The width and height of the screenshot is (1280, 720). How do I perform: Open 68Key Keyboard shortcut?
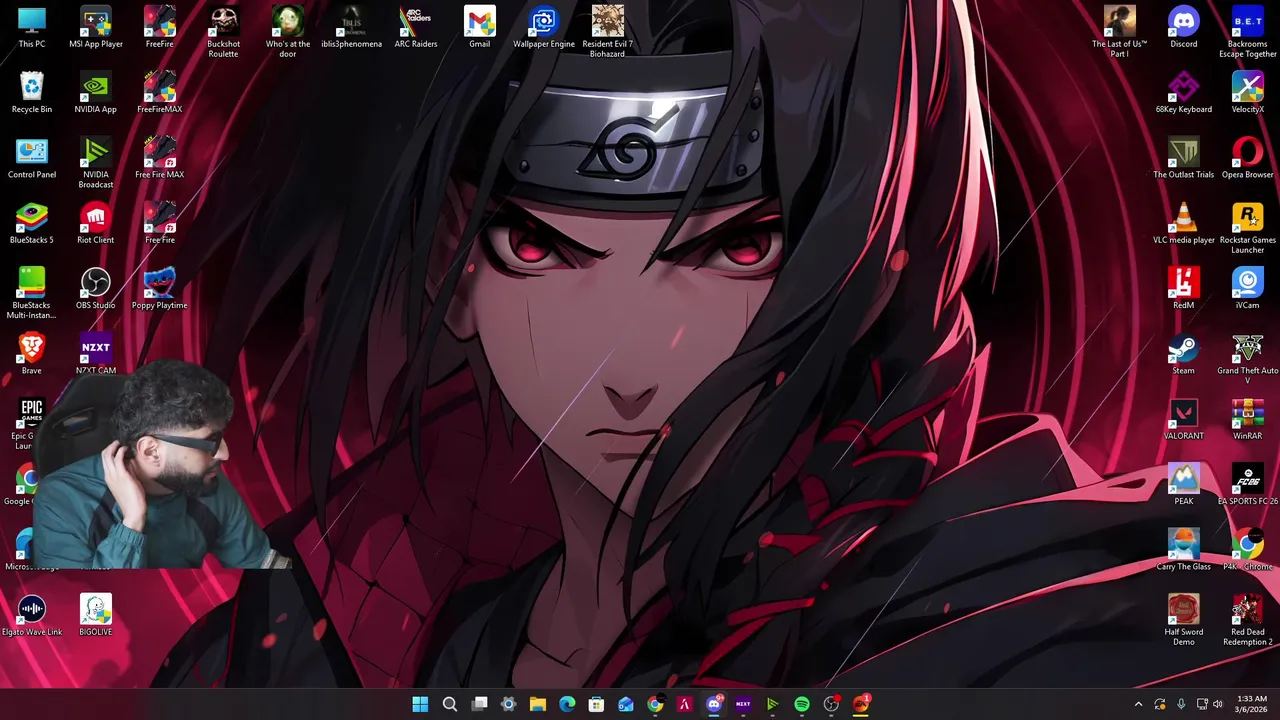[1184, 92]
